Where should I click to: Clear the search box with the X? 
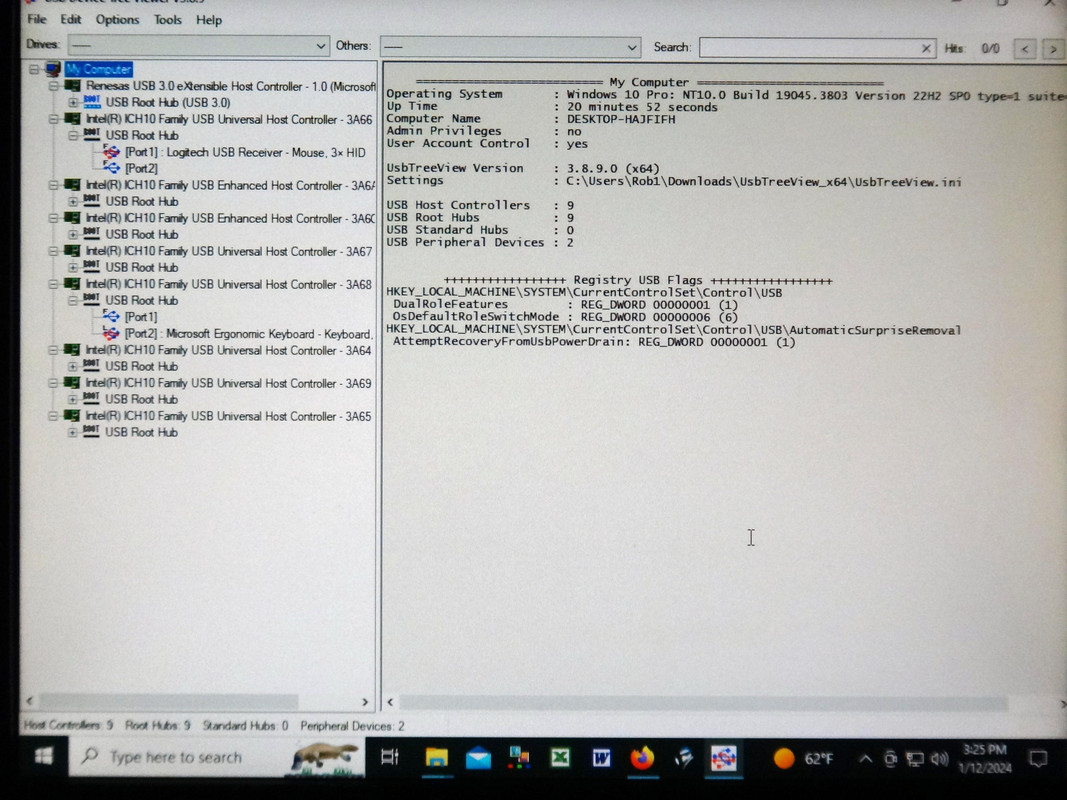coord(925,48)
